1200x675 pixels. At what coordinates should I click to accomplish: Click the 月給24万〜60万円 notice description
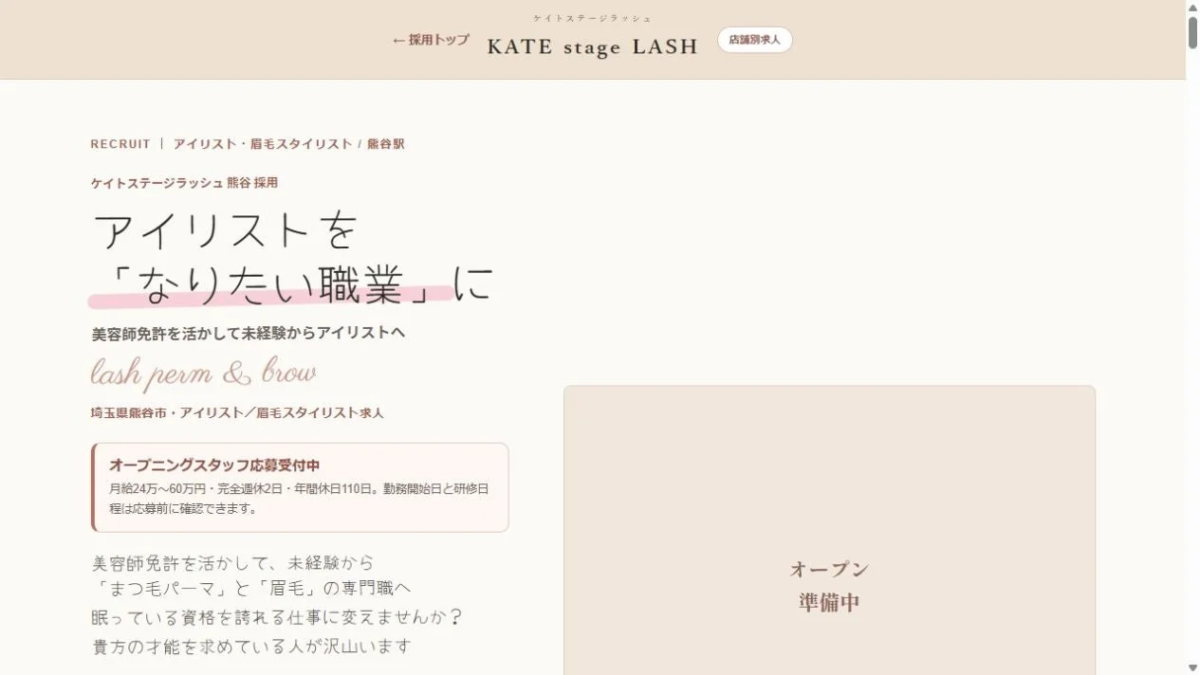coord(298,498)
